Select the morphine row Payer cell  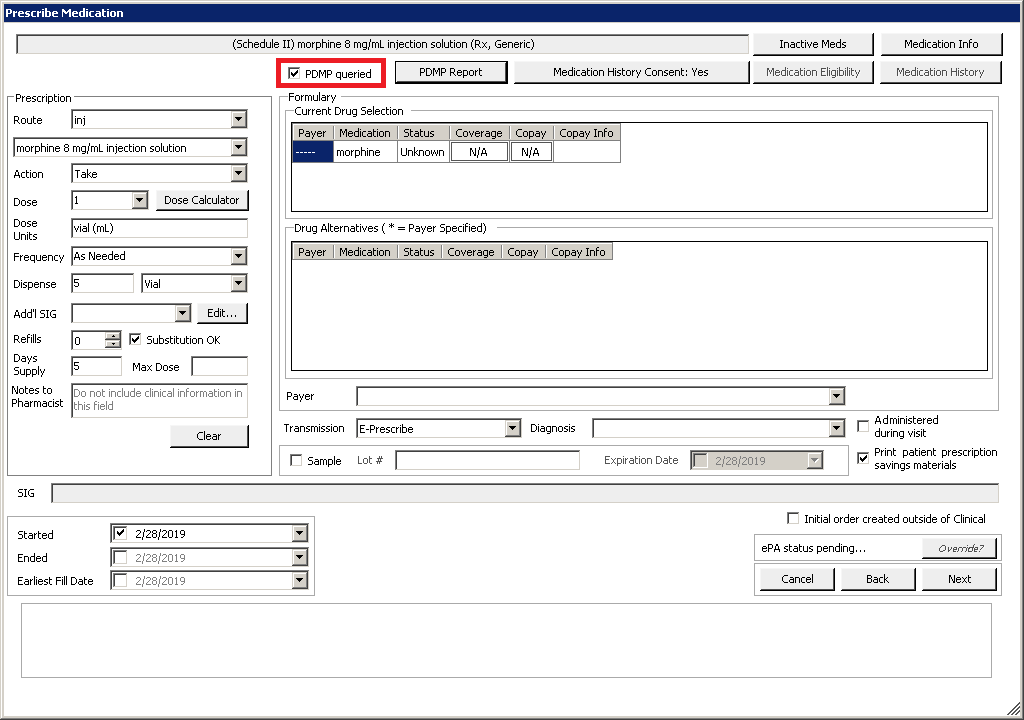313,152
